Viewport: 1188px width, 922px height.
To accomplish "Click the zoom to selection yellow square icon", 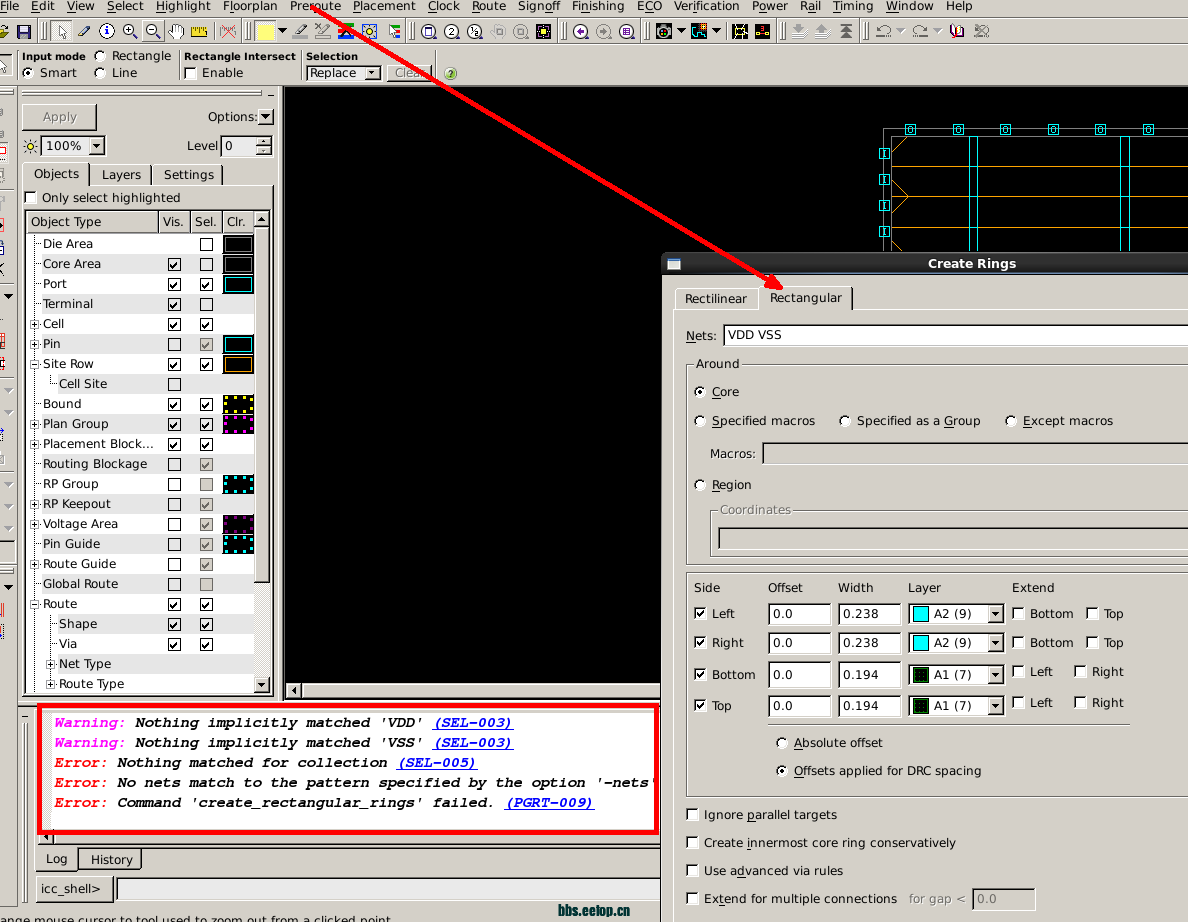I will (544, 31).
